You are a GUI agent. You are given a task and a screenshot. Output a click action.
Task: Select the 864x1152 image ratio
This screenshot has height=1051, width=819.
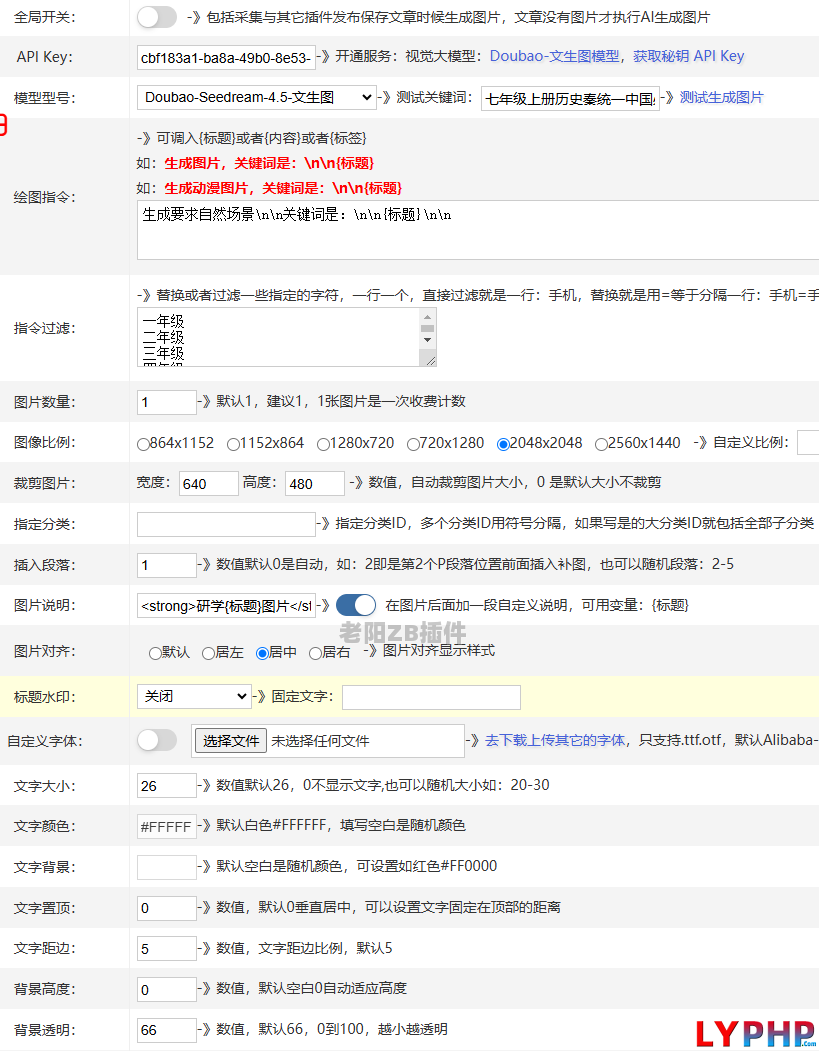[143, 443]
